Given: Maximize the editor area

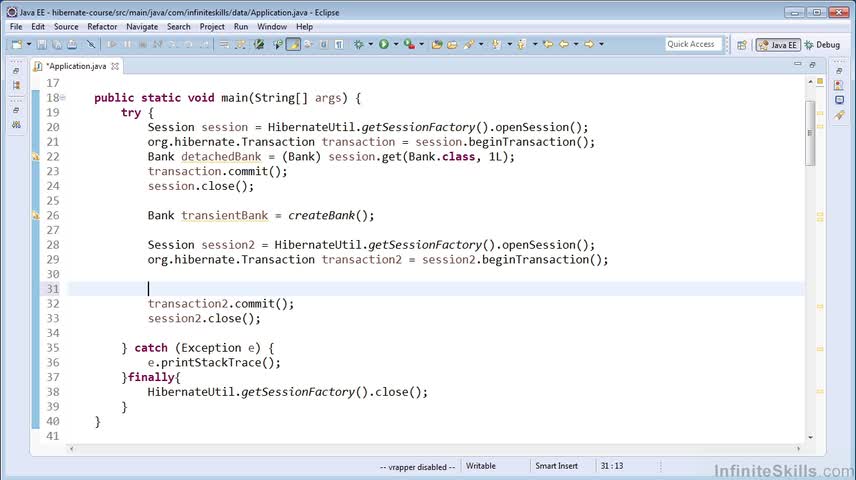Looking at the screenshot, I should tap(812, 64).
